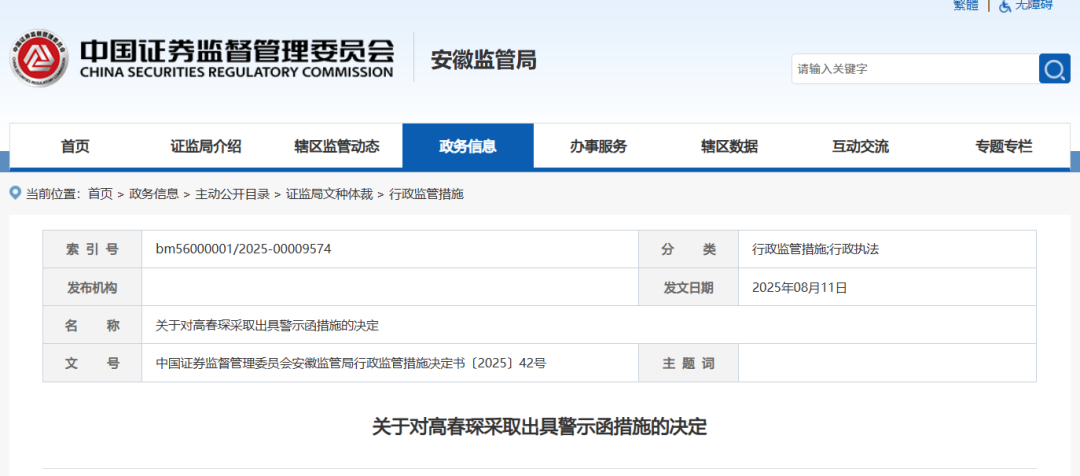Image resolution: width=1080 pixels, height=476 pixels.
Task: Open the 证监局介绍 navigation tab
Action: click(206, 146)
